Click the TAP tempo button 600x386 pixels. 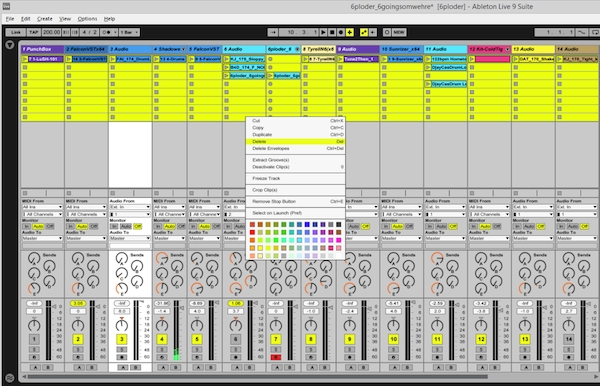pos(34,33)
